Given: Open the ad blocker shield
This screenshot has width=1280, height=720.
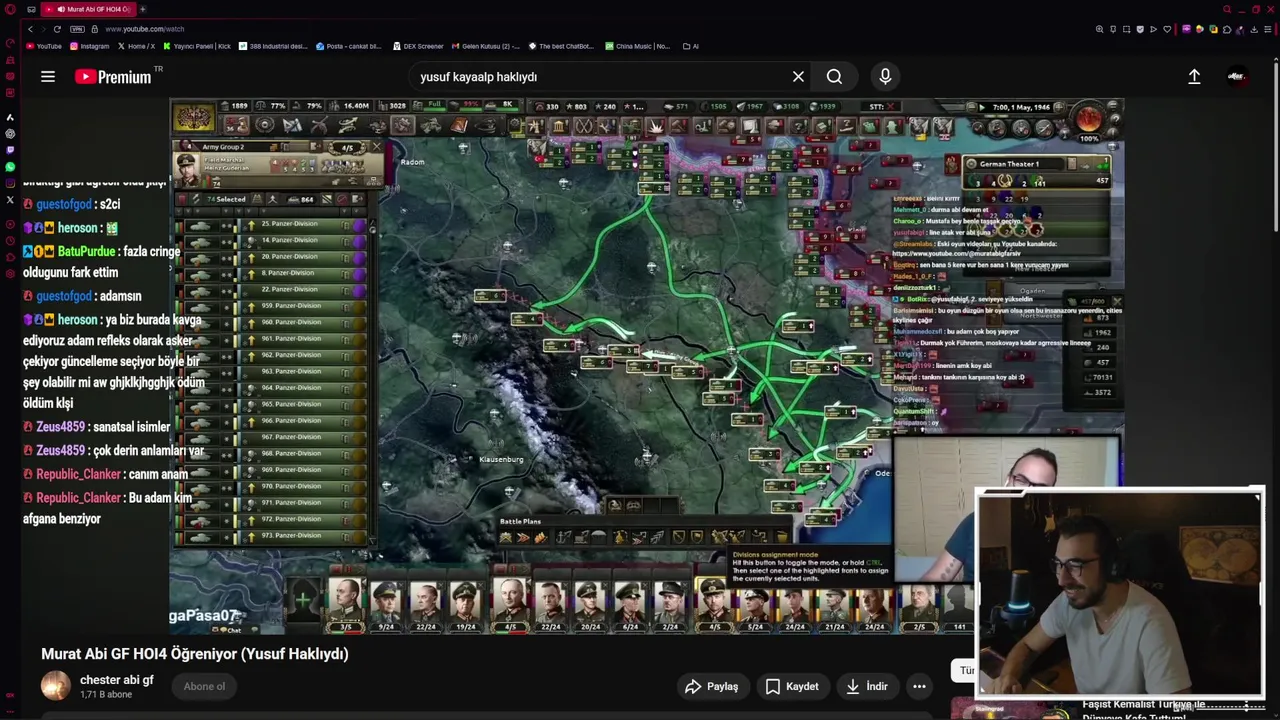Looking at the screenshot, I should (1140, 29).
